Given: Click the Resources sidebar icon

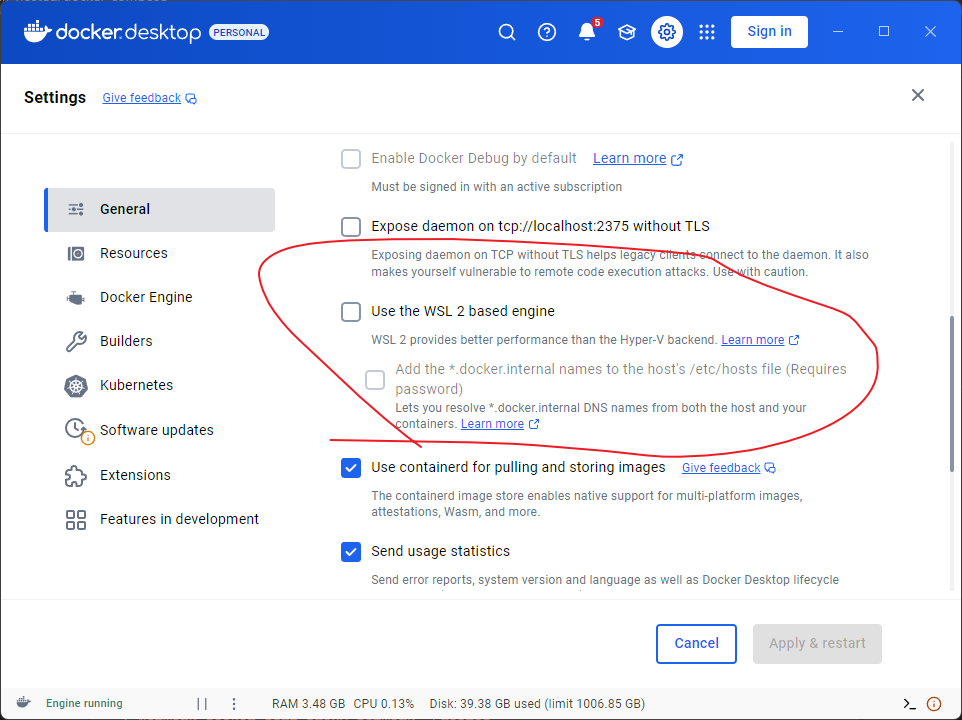Looking at the screenshot, I should click(76, 253).
